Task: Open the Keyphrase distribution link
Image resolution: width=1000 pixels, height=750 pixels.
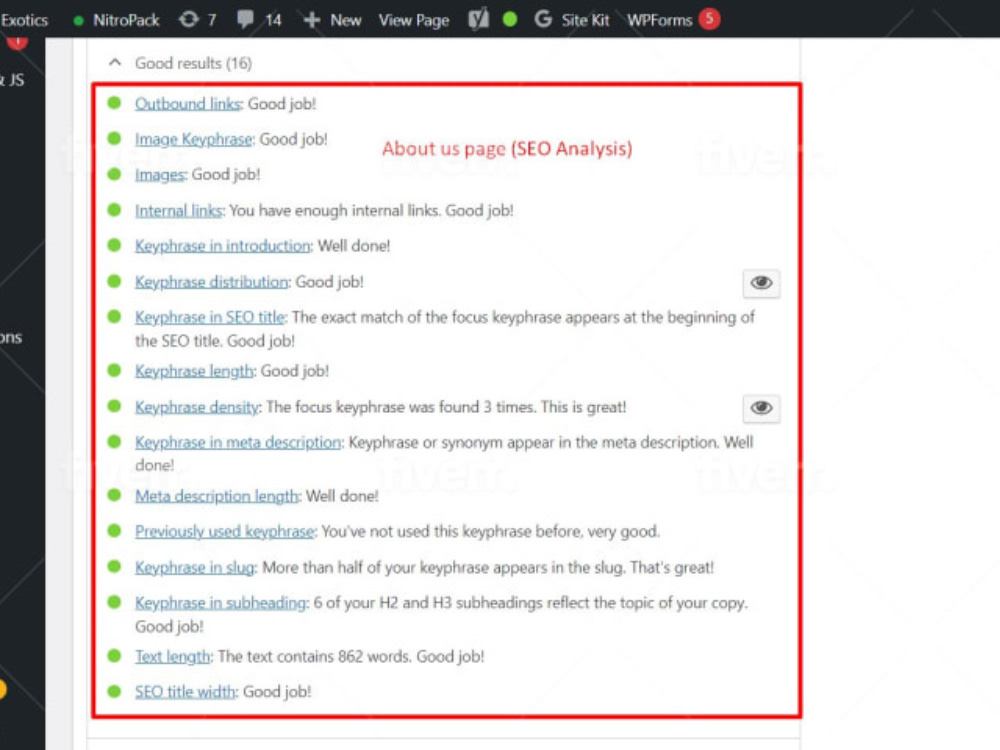Action: tap(212, 281)
